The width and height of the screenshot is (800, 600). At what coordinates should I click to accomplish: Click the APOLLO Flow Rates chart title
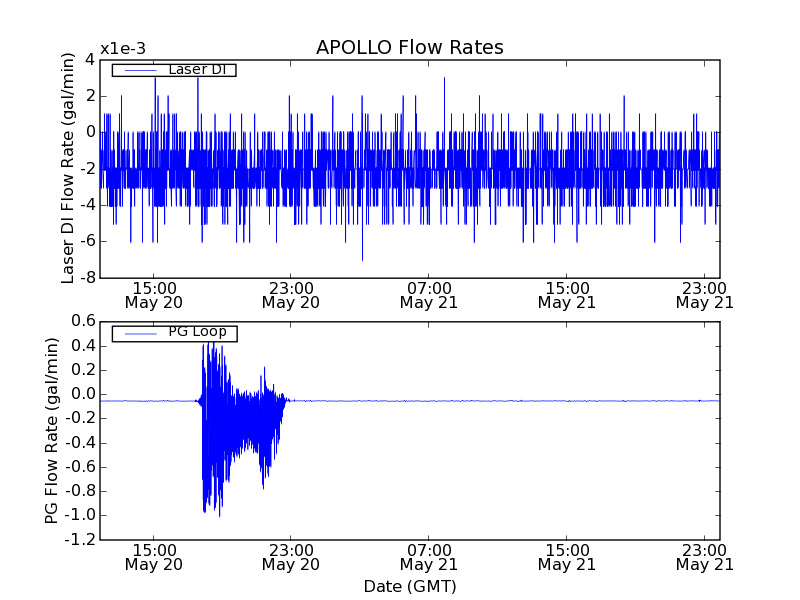409,48
